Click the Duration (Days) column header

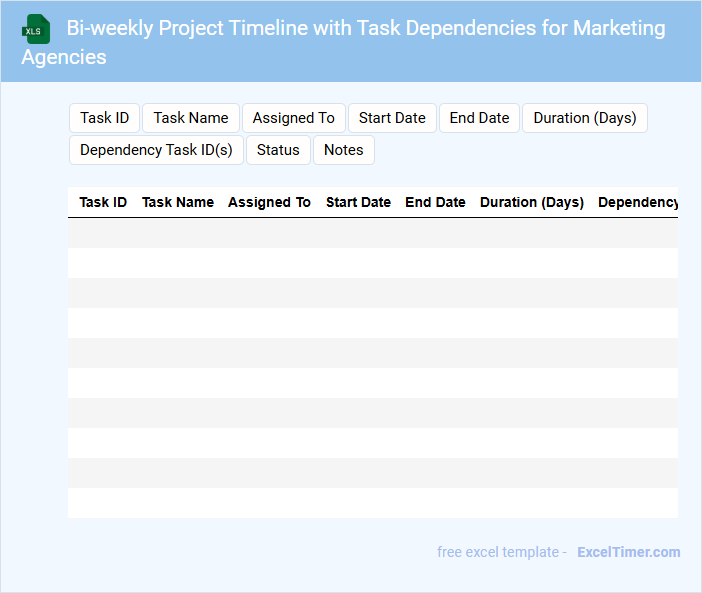(532, 202)
